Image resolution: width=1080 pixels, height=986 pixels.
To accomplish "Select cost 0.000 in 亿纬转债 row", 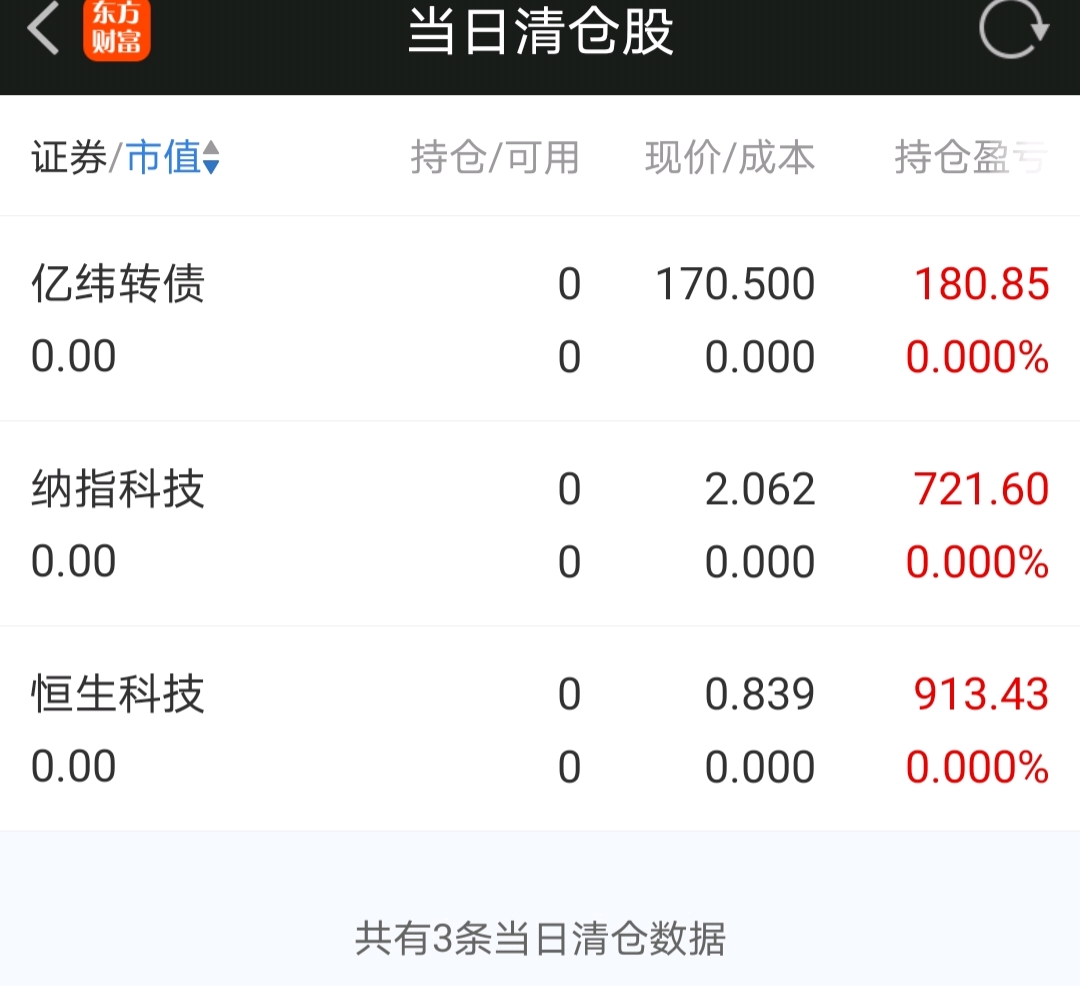I will 760,357.
